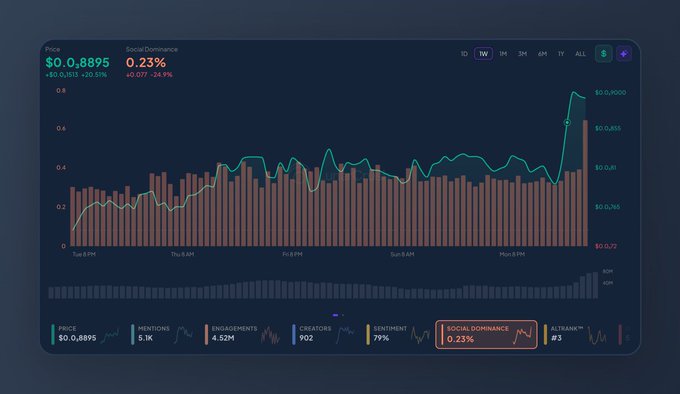The image size is (680, 394).
Task: Click the Engagements sparkline mini chart
Action: pyautogui.click(x=270, y=335)
